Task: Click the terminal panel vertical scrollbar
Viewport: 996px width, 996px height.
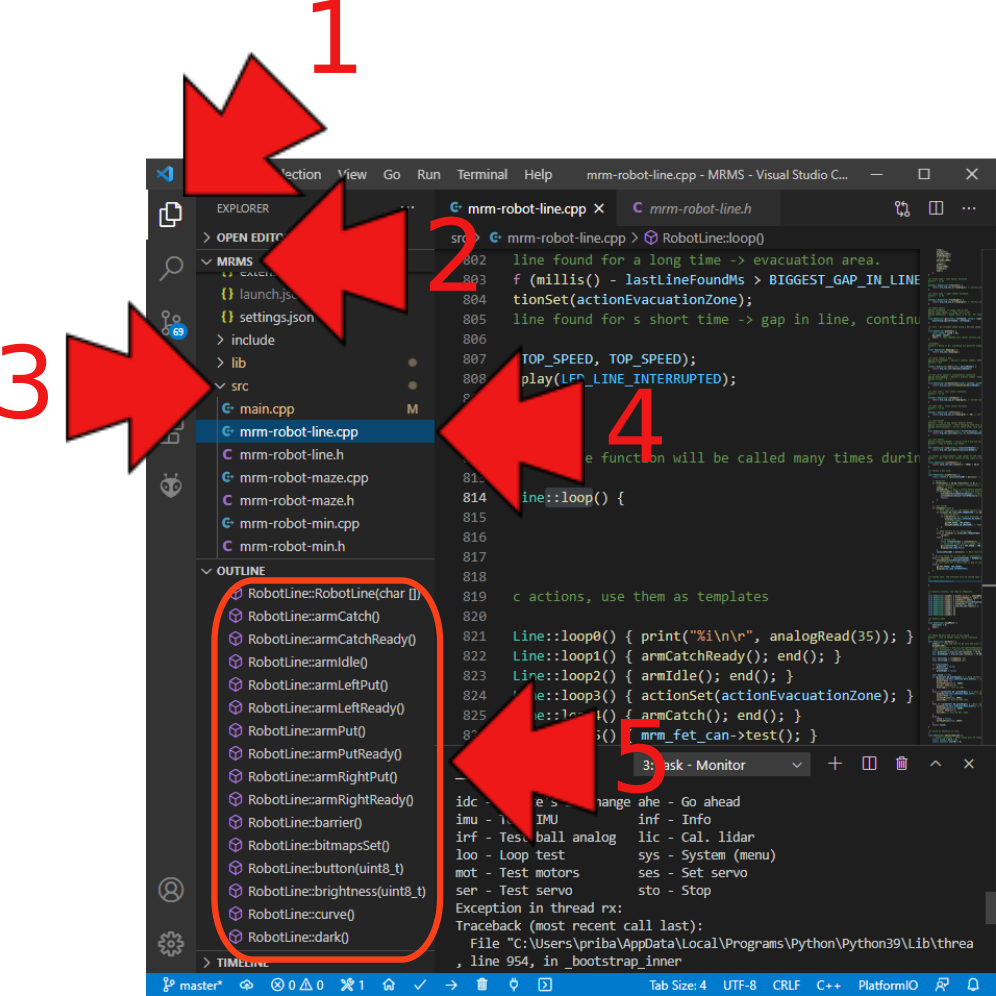Action: [990, 908]
